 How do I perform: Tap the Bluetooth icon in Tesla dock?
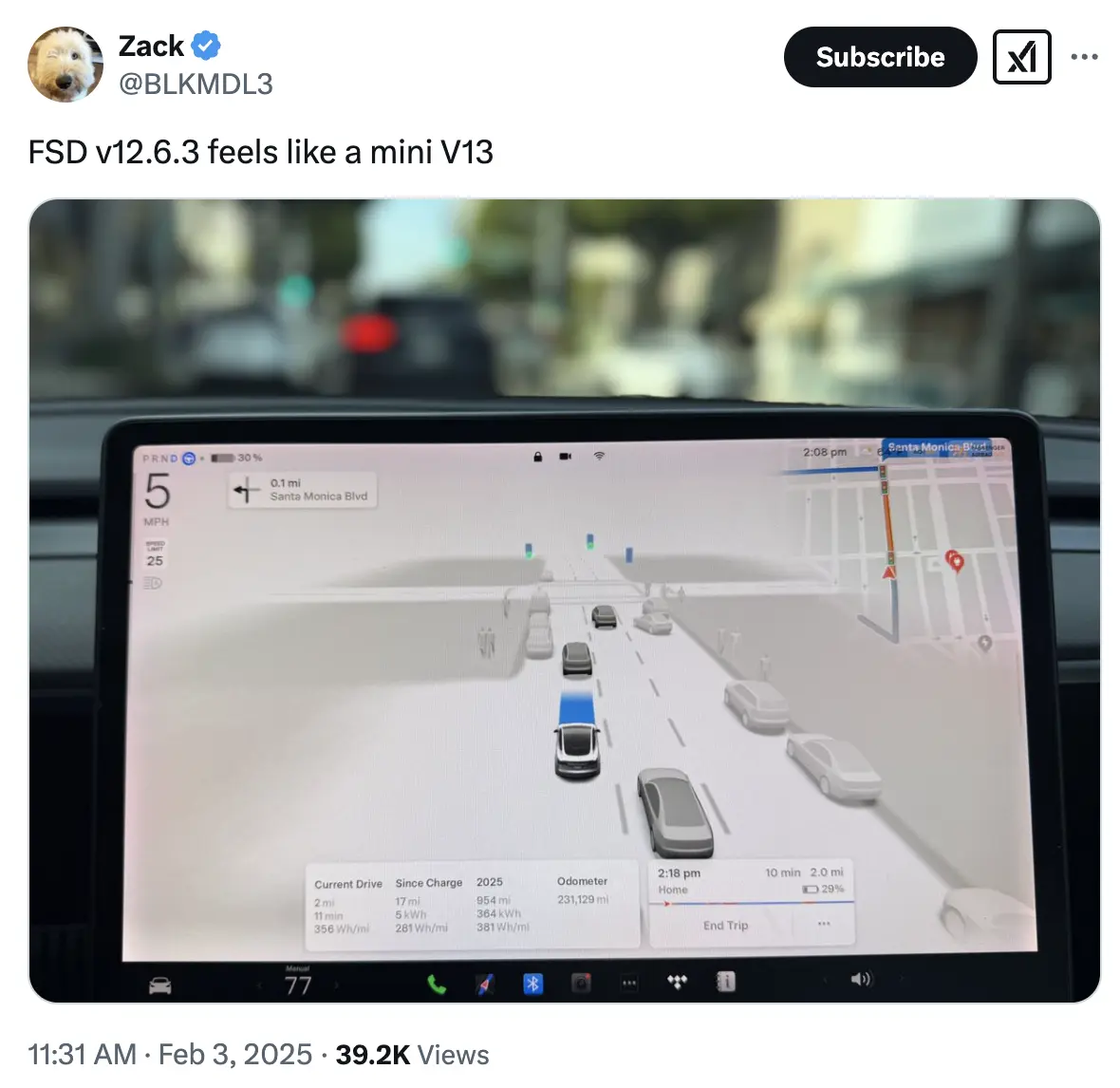click(532, 985)
